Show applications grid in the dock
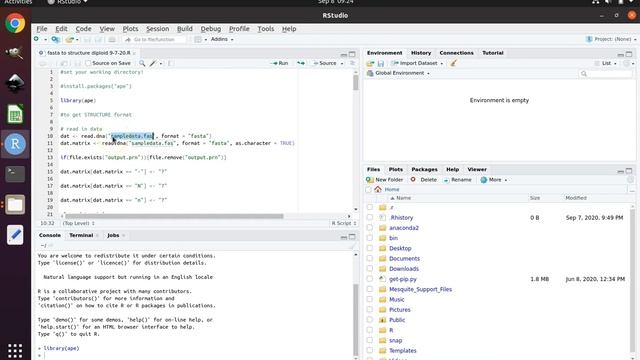The height and width of the screenshot is (360, 640). [15, 350]
